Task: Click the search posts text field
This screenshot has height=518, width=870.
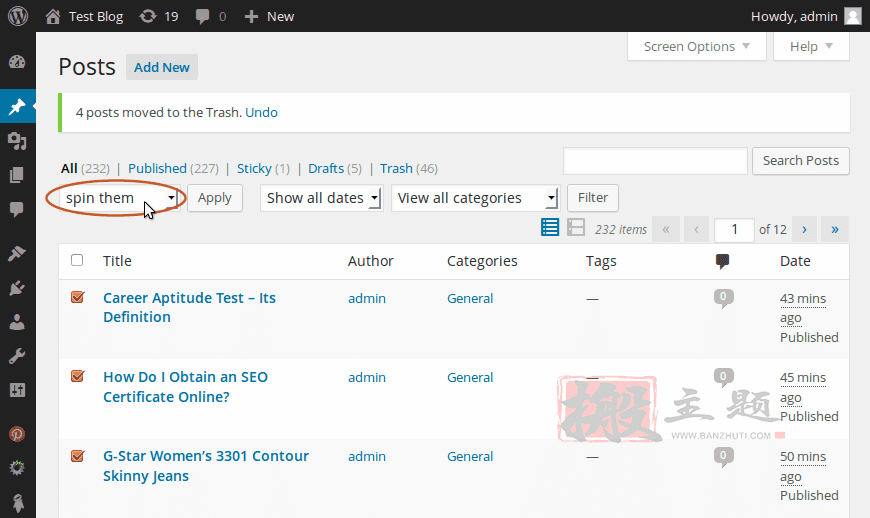Action: pyautogui.click(x=655, y=161)
